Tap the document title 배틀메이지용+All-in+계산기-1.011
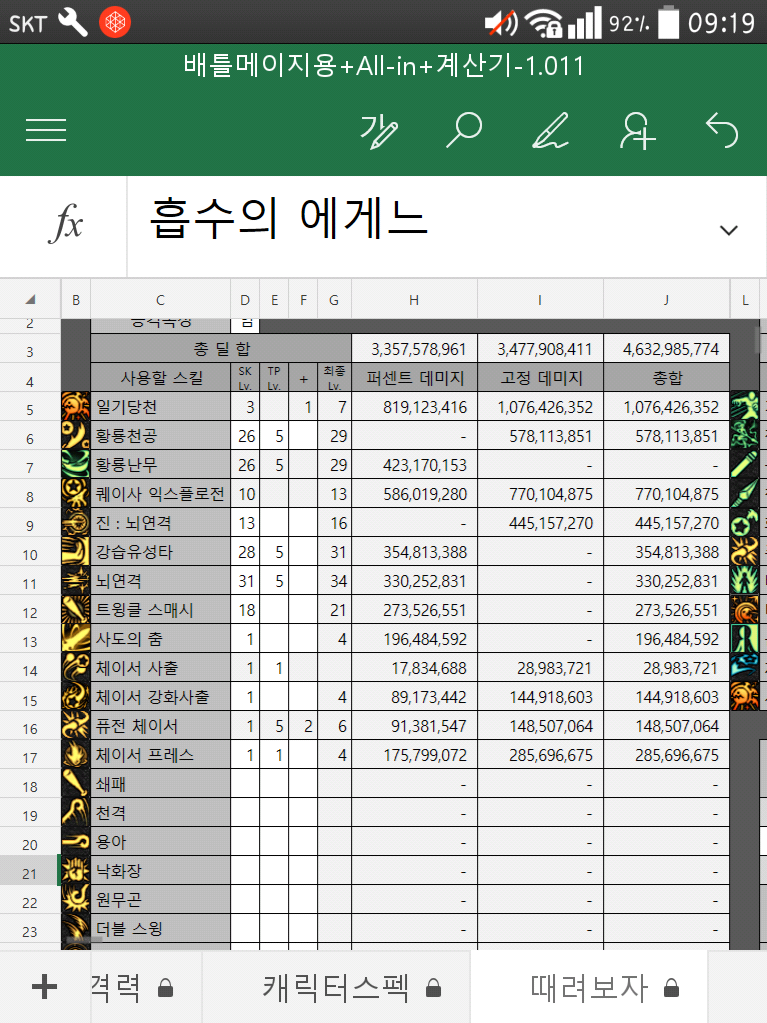The width and height of the screenshot is (767, 1023). [x=383, y=66]
